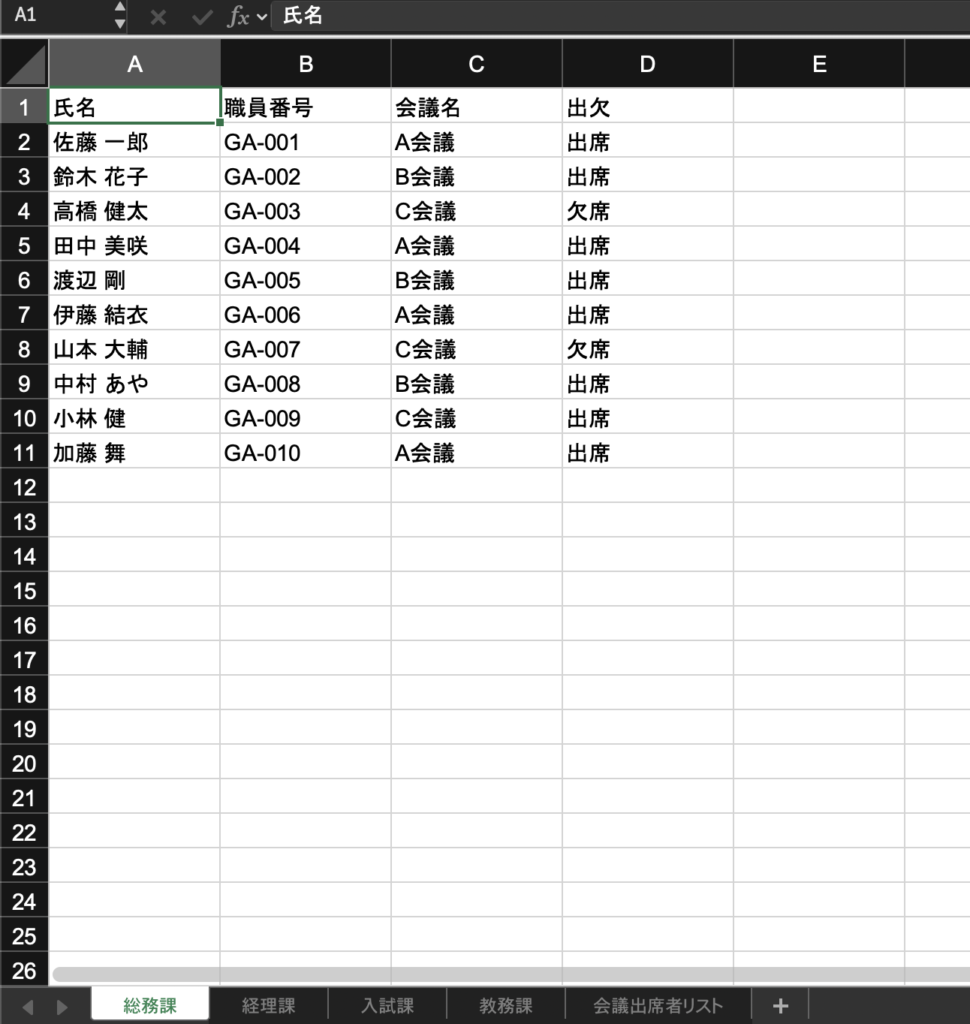Open the insert function fx button

coord(238,17)
